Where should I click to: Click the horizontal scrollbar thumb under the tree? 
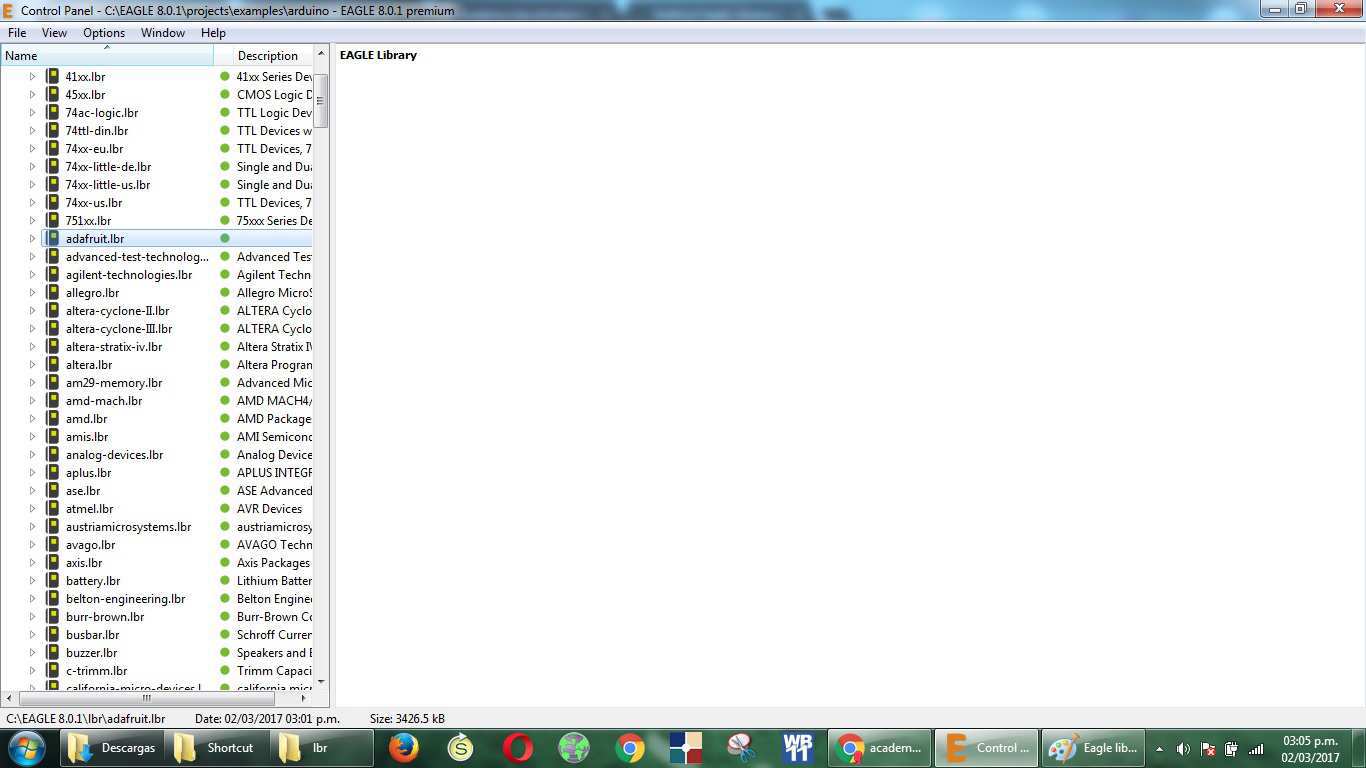click(x=147, y=698)
